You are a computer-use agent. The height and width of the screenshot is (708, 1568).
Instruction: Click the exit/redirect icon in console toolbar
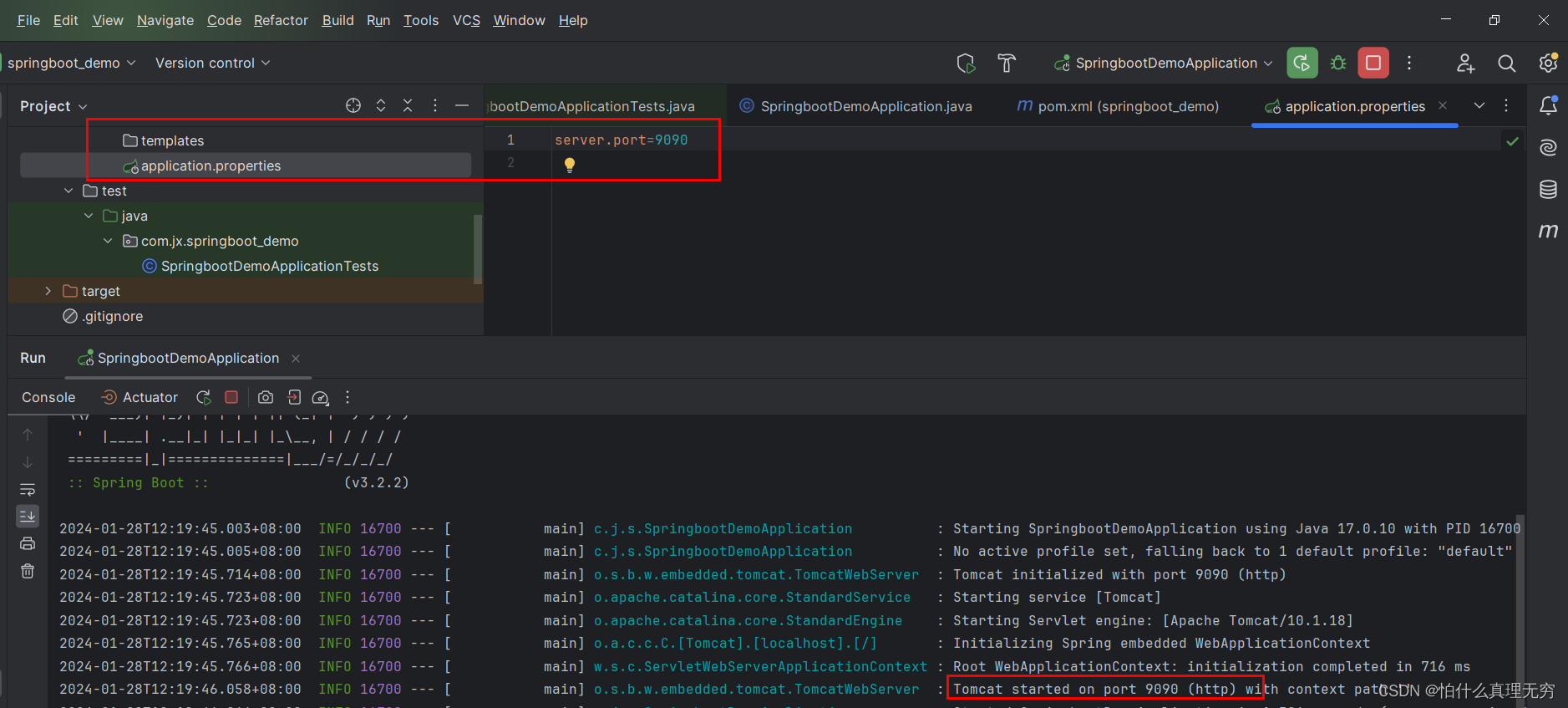click(293, 397)
